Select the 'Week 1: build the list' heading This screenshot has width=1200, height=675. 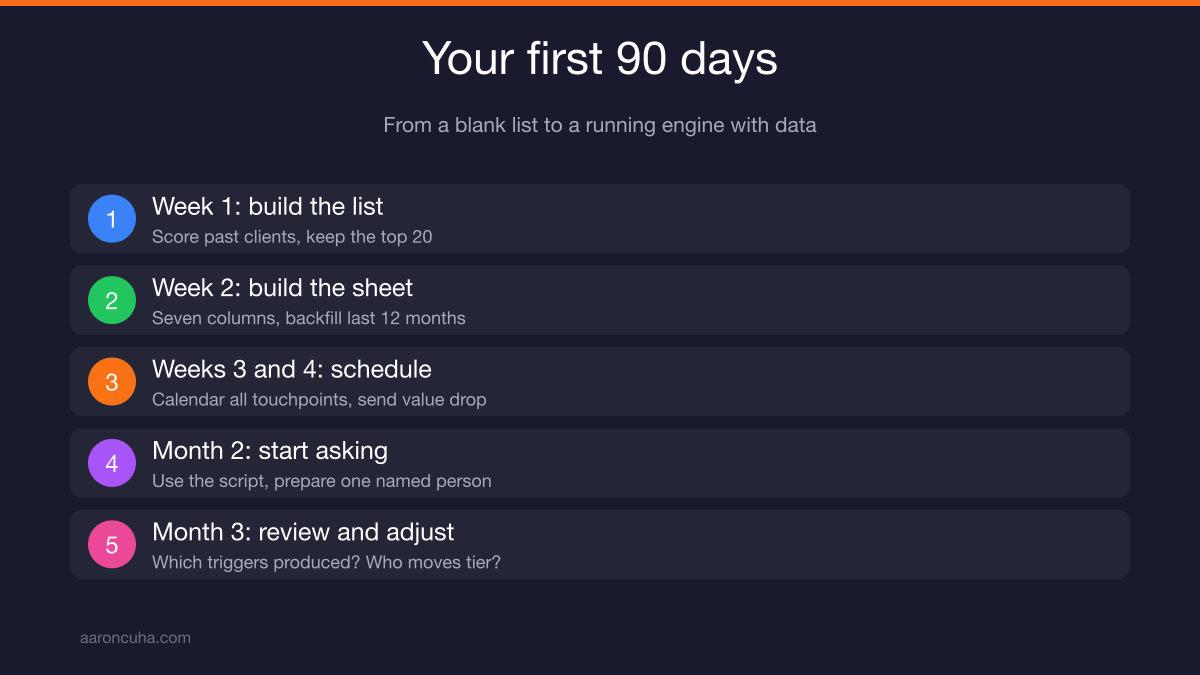pyautogui.click(x=268, y=207)
